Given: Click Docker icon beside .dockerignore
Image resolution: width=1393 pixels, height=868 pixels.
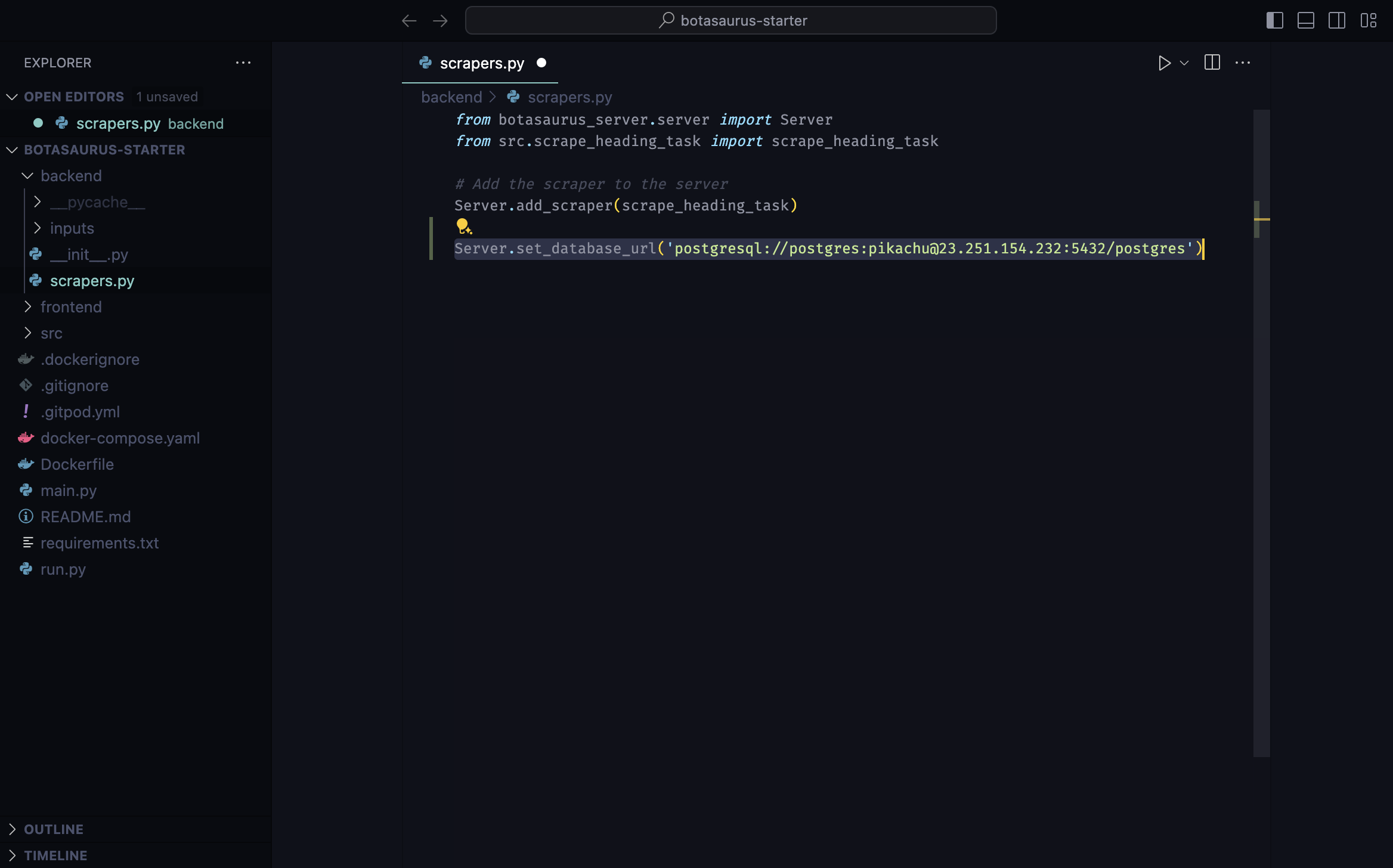Looking at the screenshot, I should coord(26,359).
